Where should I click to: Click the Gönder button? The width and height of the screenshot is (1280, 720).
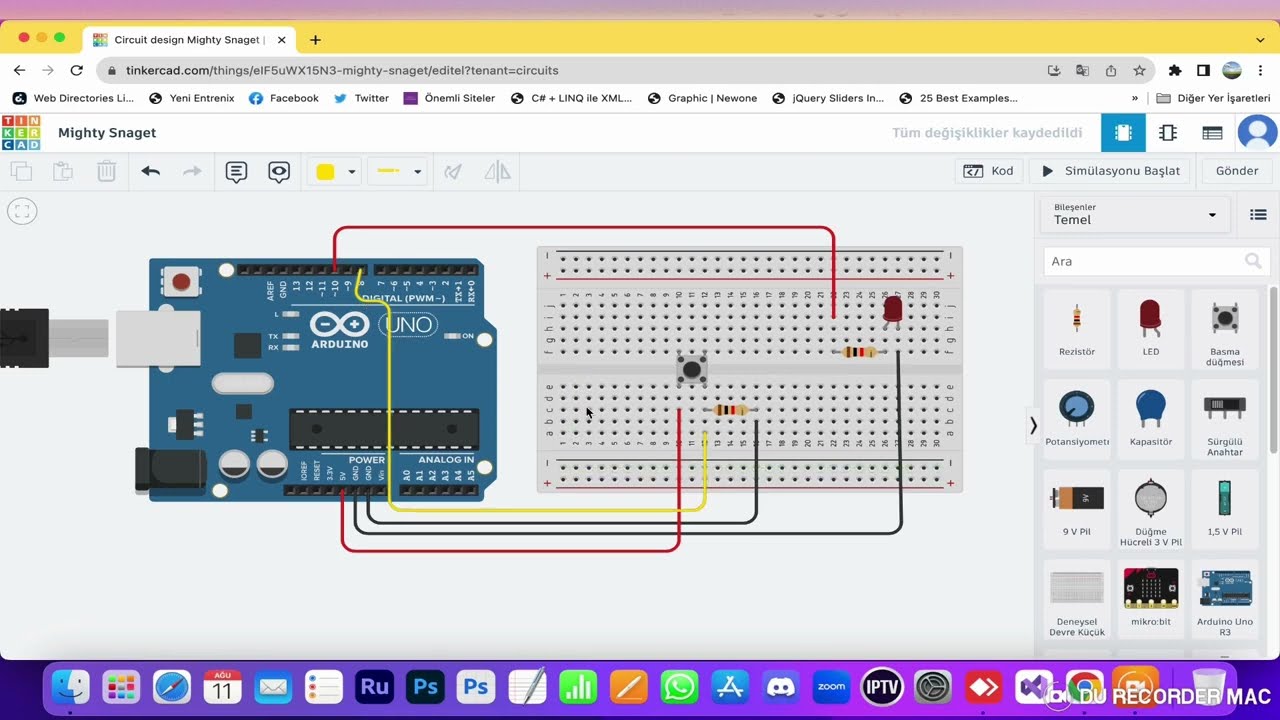pos(1237,171)
